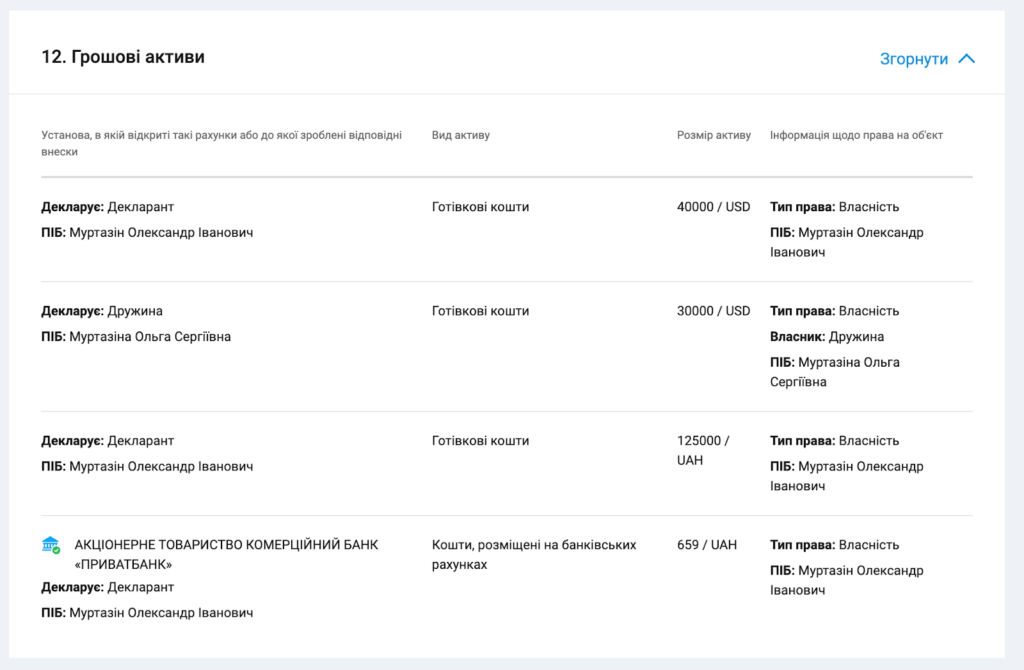Click 'ПІБ: Муртазіна Ольга Сергіївна' in left column
This screenshot has height=670, width=1024.
tap(136, 337)
